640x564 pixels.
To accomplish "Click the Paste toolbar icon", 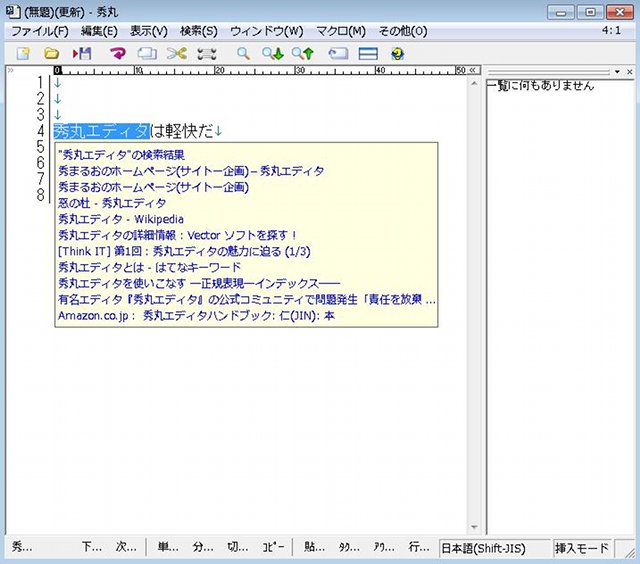I will 207,53.
